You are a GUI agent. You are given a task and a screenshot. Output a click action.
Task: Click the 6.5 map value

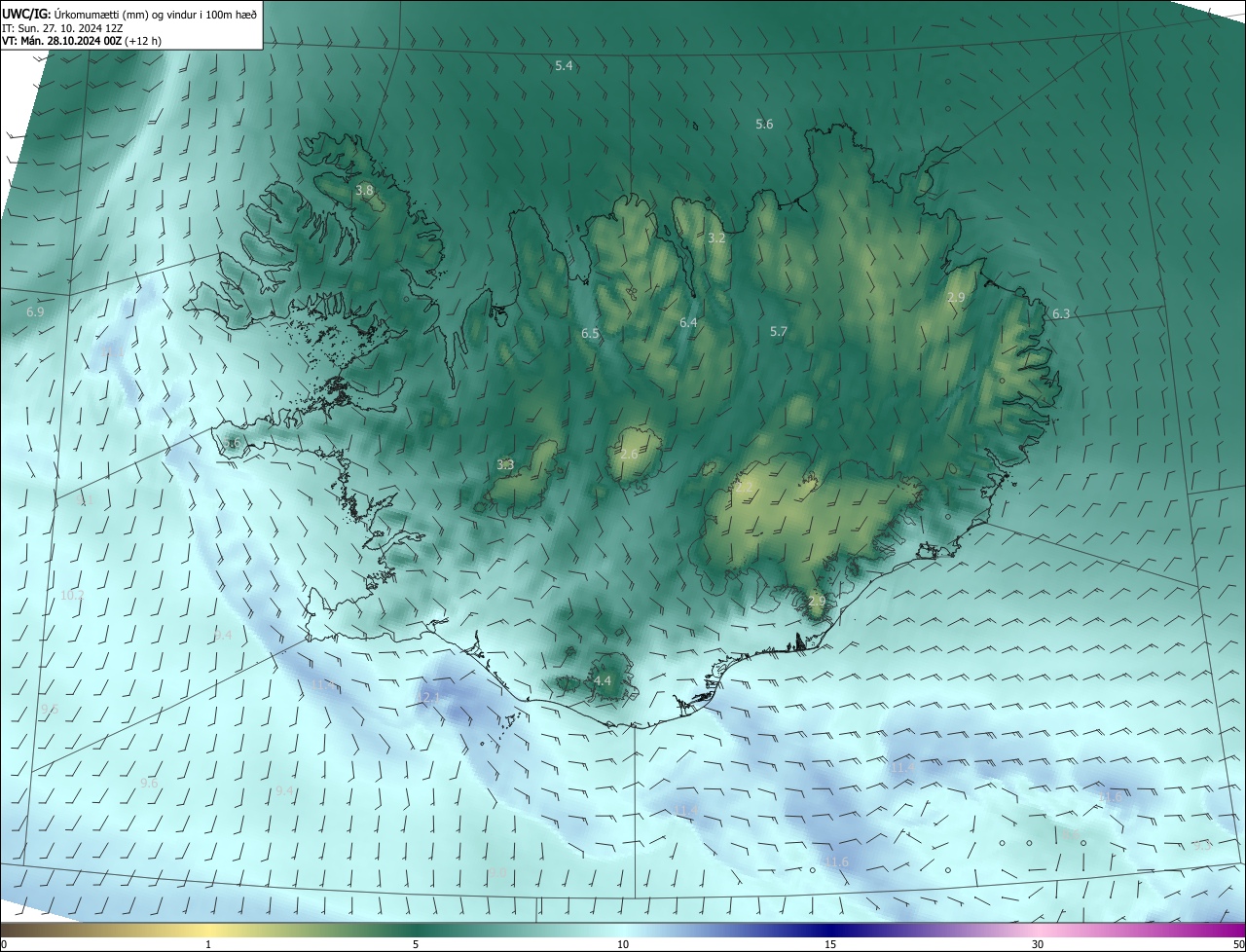[x=590, y=333]
